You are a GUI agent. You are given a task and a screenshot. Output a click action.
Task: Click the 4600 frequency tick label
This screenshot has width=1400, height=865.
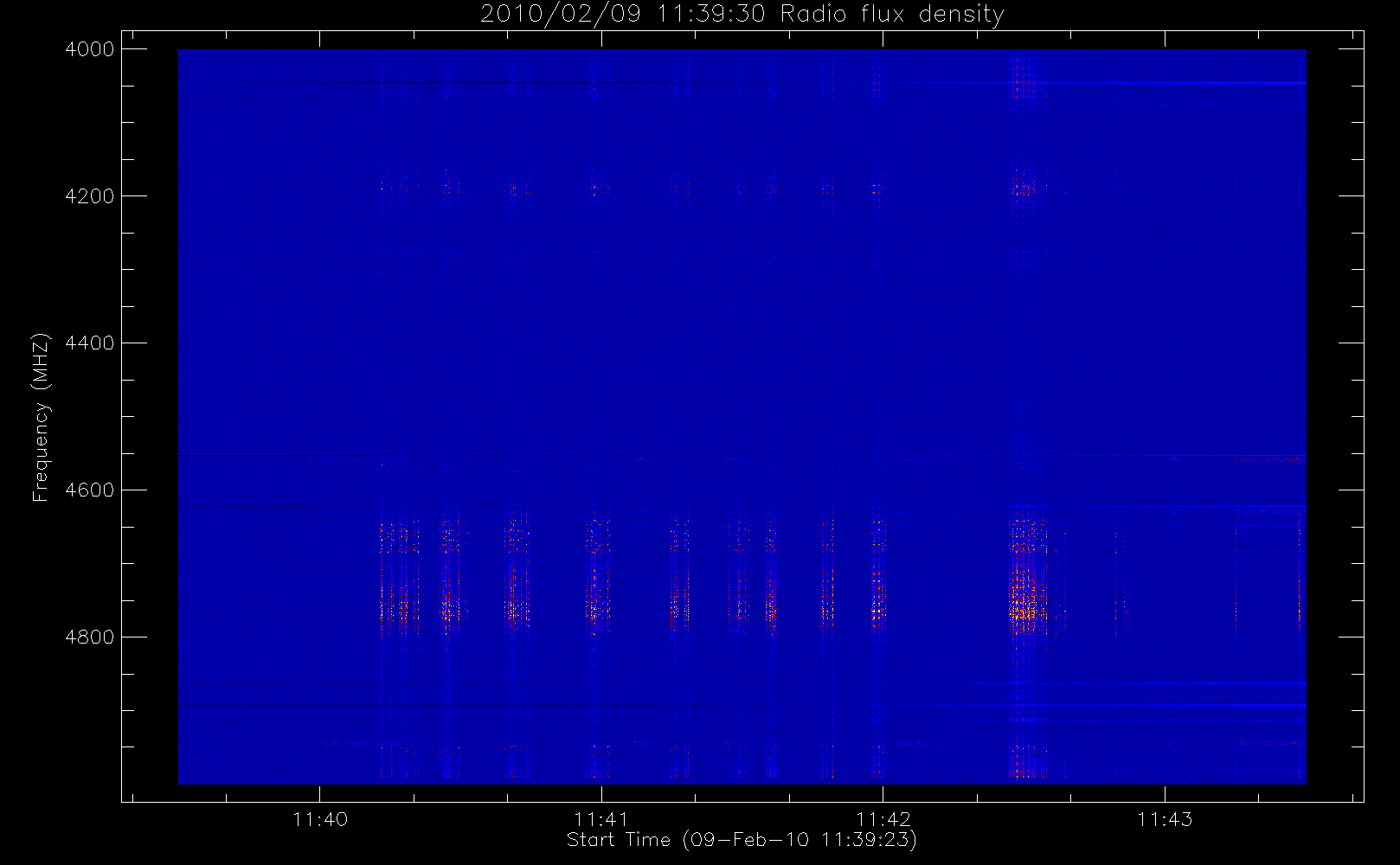pos(90,490)
